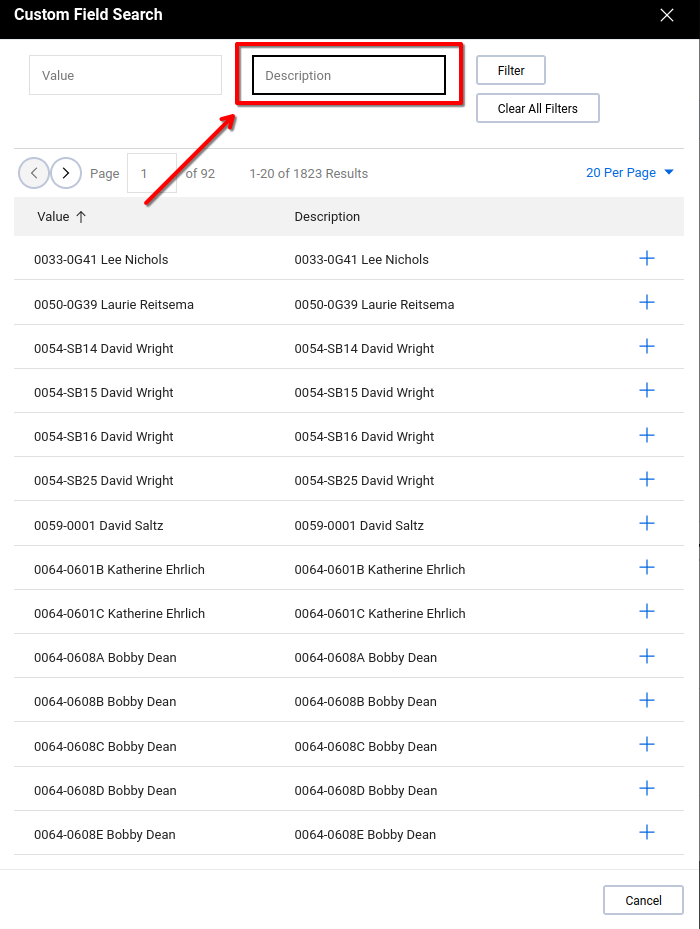Screen dimensions: 700x929
Task: Click the 1-20 of 1823 Results text
Action: click(x=309, y=174)
